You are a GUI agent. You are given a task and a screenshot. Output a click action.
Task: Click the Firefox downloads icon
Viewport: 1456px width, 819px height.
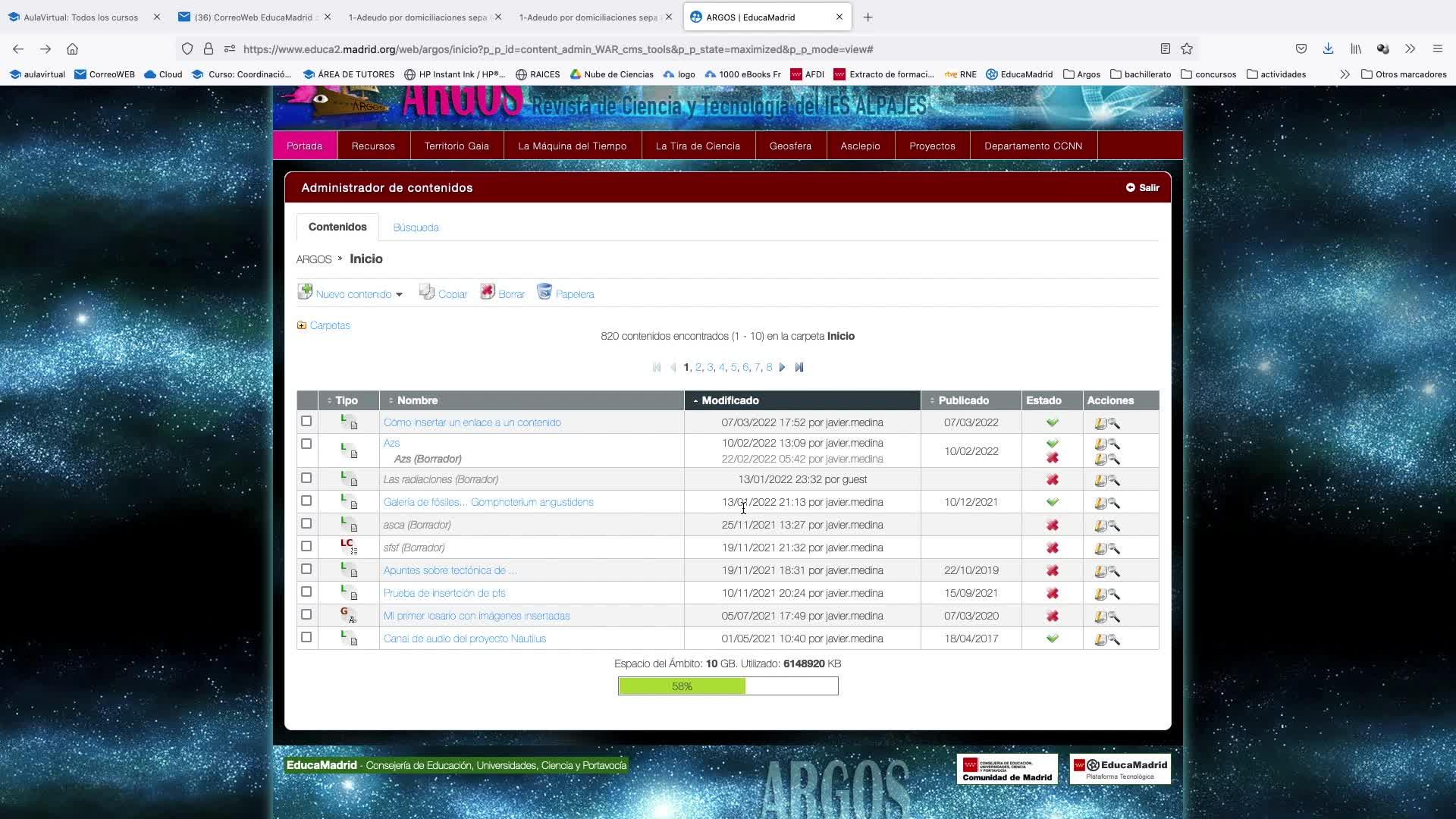[1328, 49]
